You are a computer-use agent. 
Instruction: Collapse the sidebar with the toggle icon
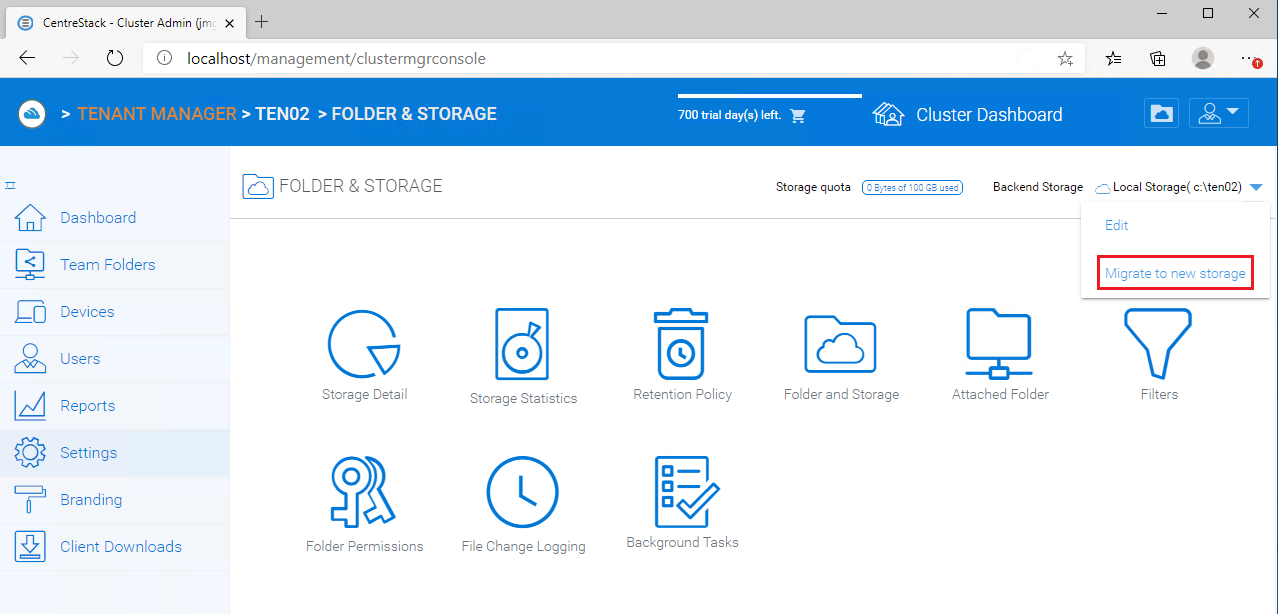click(10, 186)
